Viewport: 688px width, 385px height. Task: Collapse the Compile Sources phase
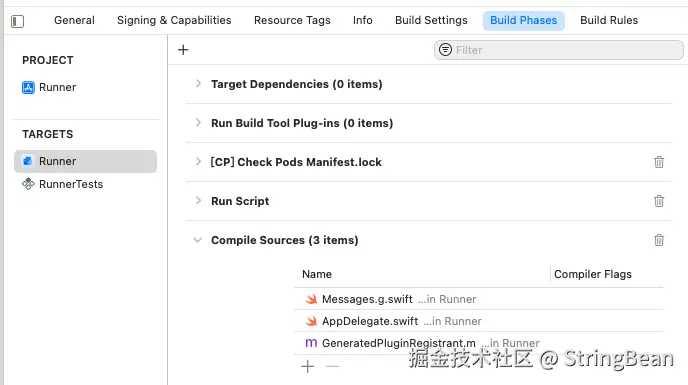tap(198, 240)
